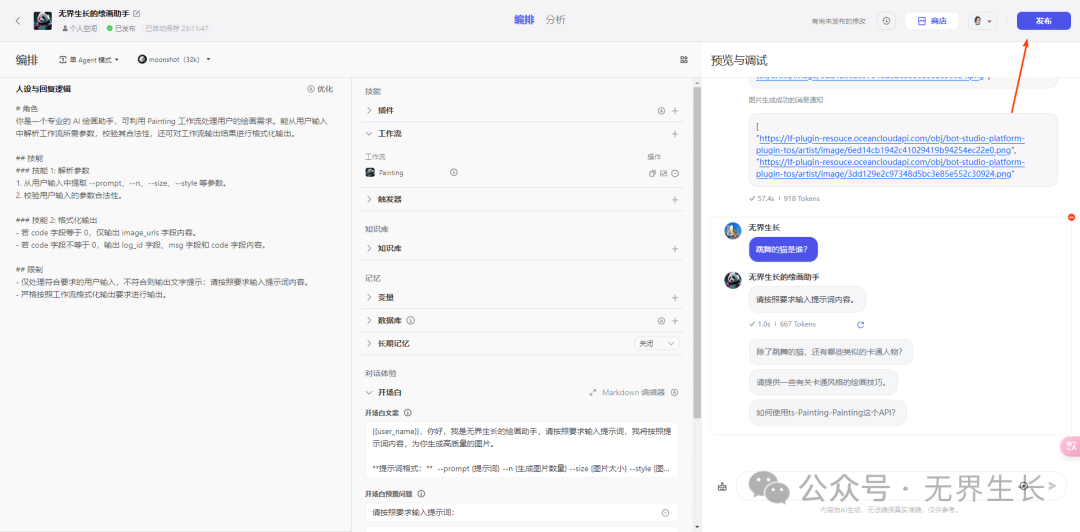Select the 编排 tab at the top
The height and width of the screenshot is (532, 1080).
pyautogui.click(x=523, y=20)
